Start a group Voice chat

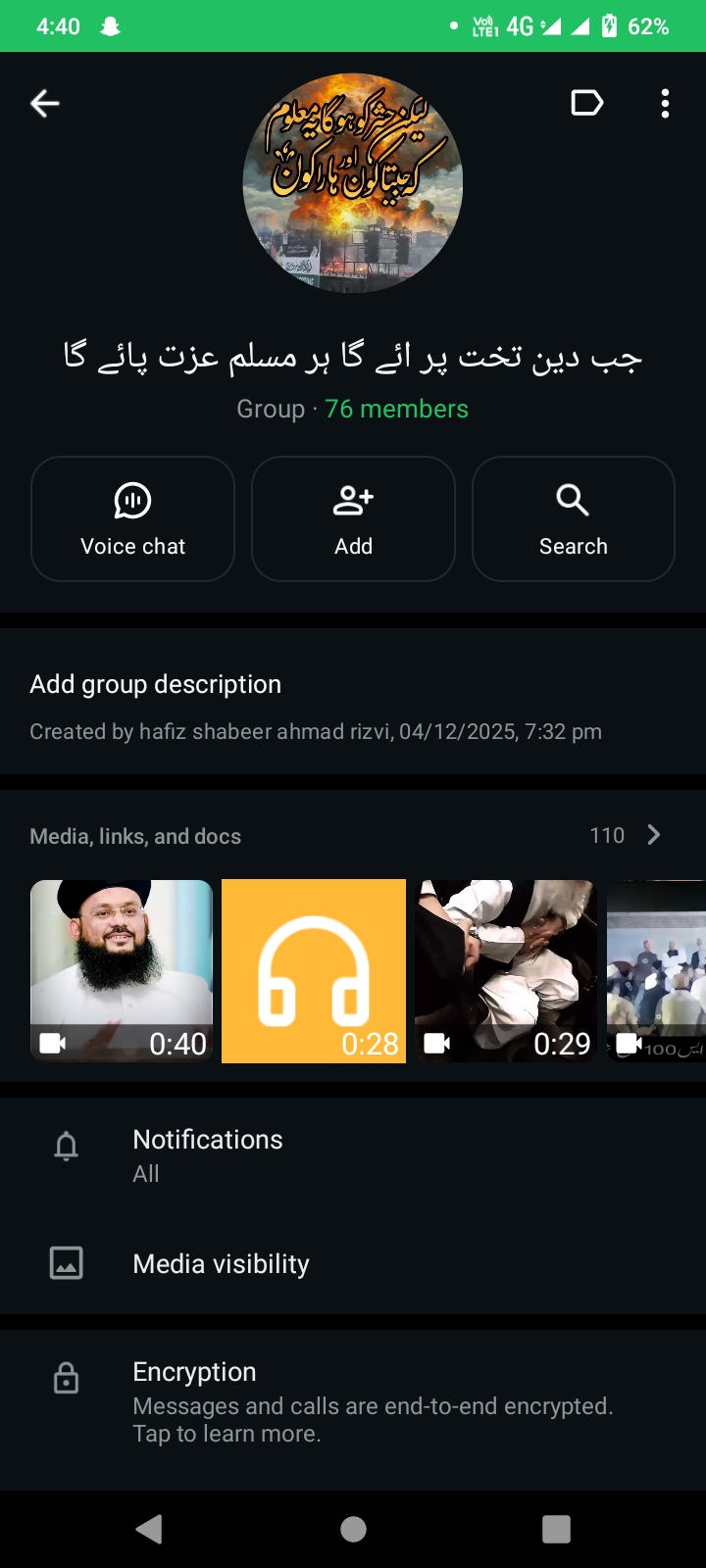point(132,519)
